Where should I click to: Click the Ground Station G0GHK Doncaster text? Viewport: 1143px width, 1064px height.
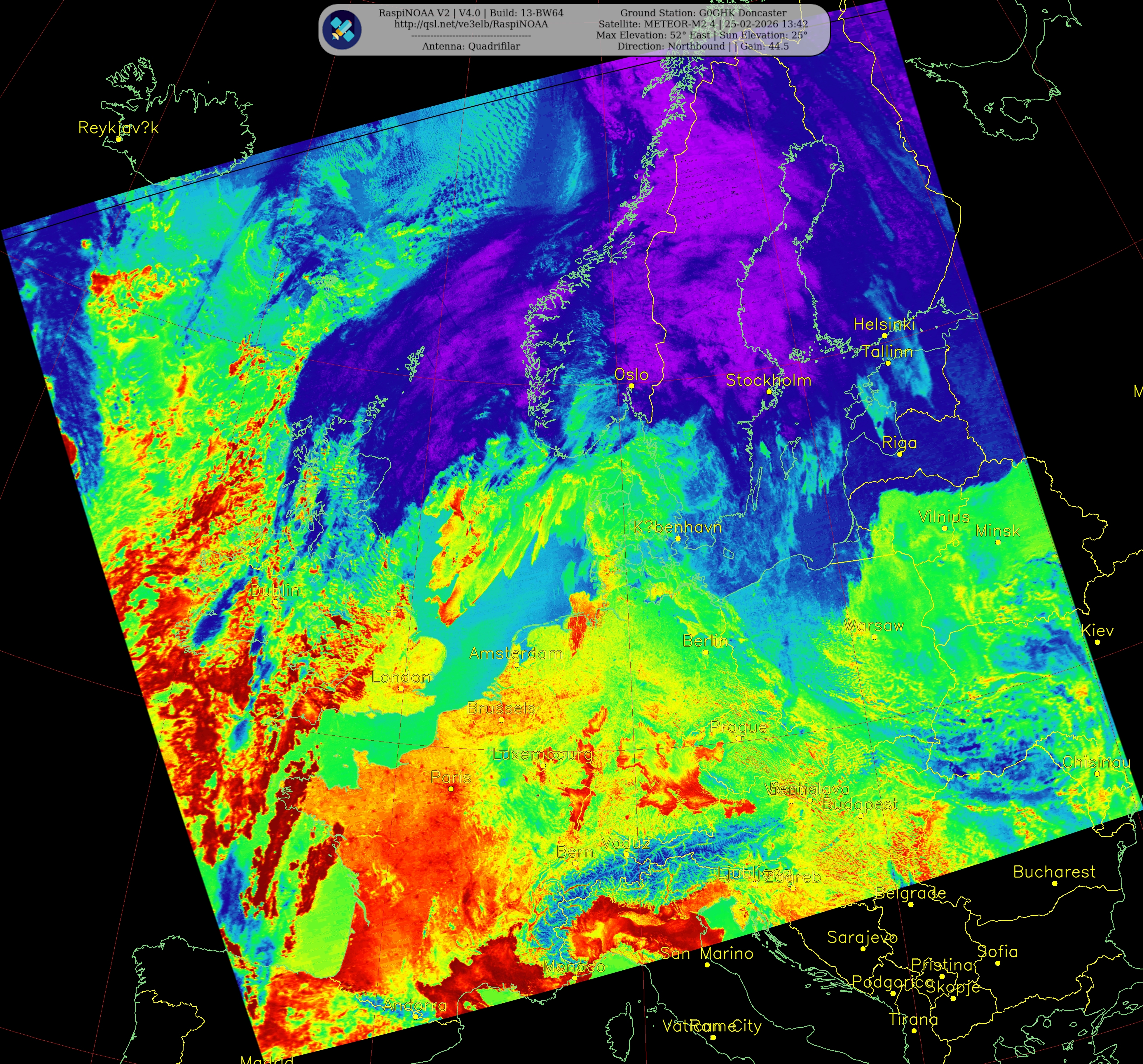703,13
